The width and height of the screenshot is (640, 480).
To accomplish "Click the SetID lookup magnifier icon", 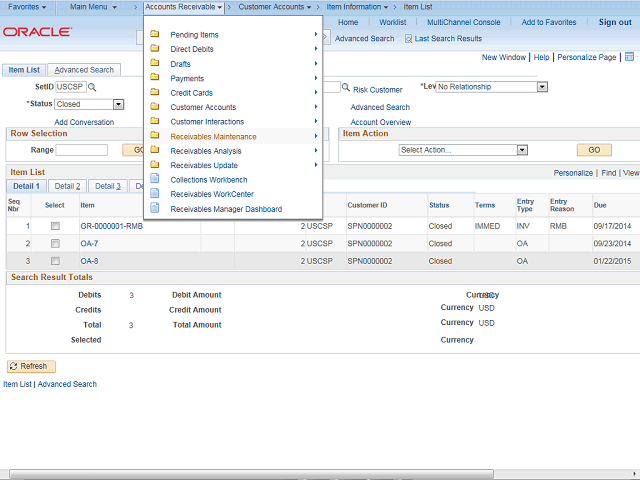I will (92, 88).
